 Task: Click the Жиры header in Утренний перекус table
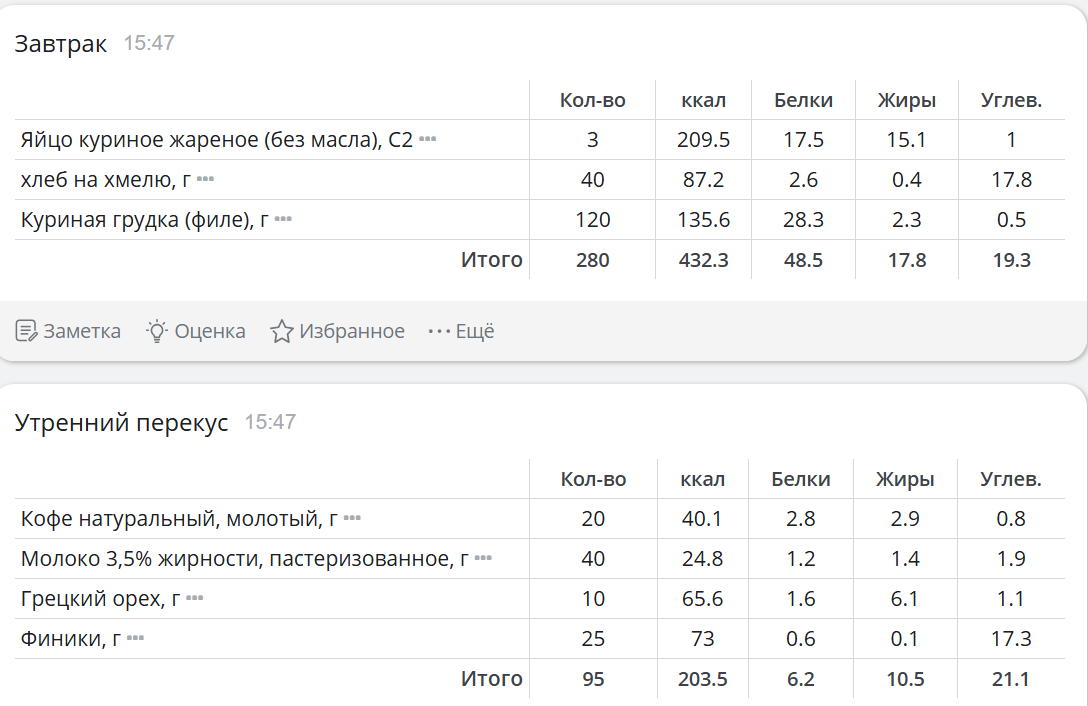point(905,479)
